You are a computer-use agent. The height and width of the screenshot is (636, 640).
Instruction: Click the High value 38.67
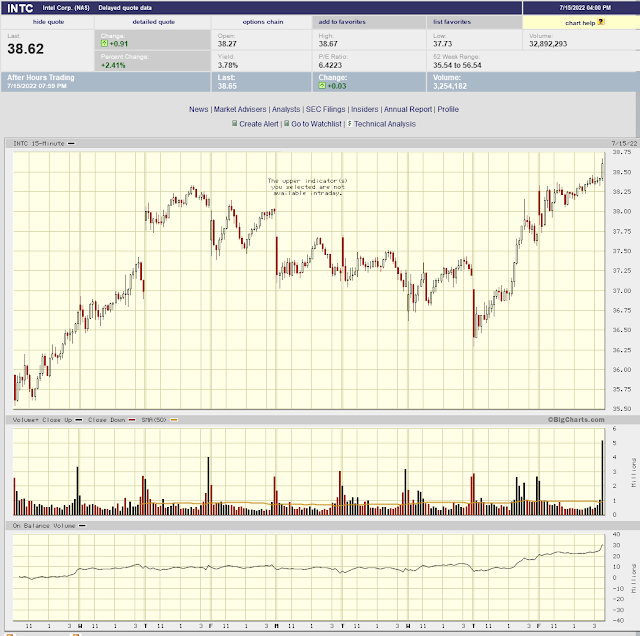click(x=328, y=44)
